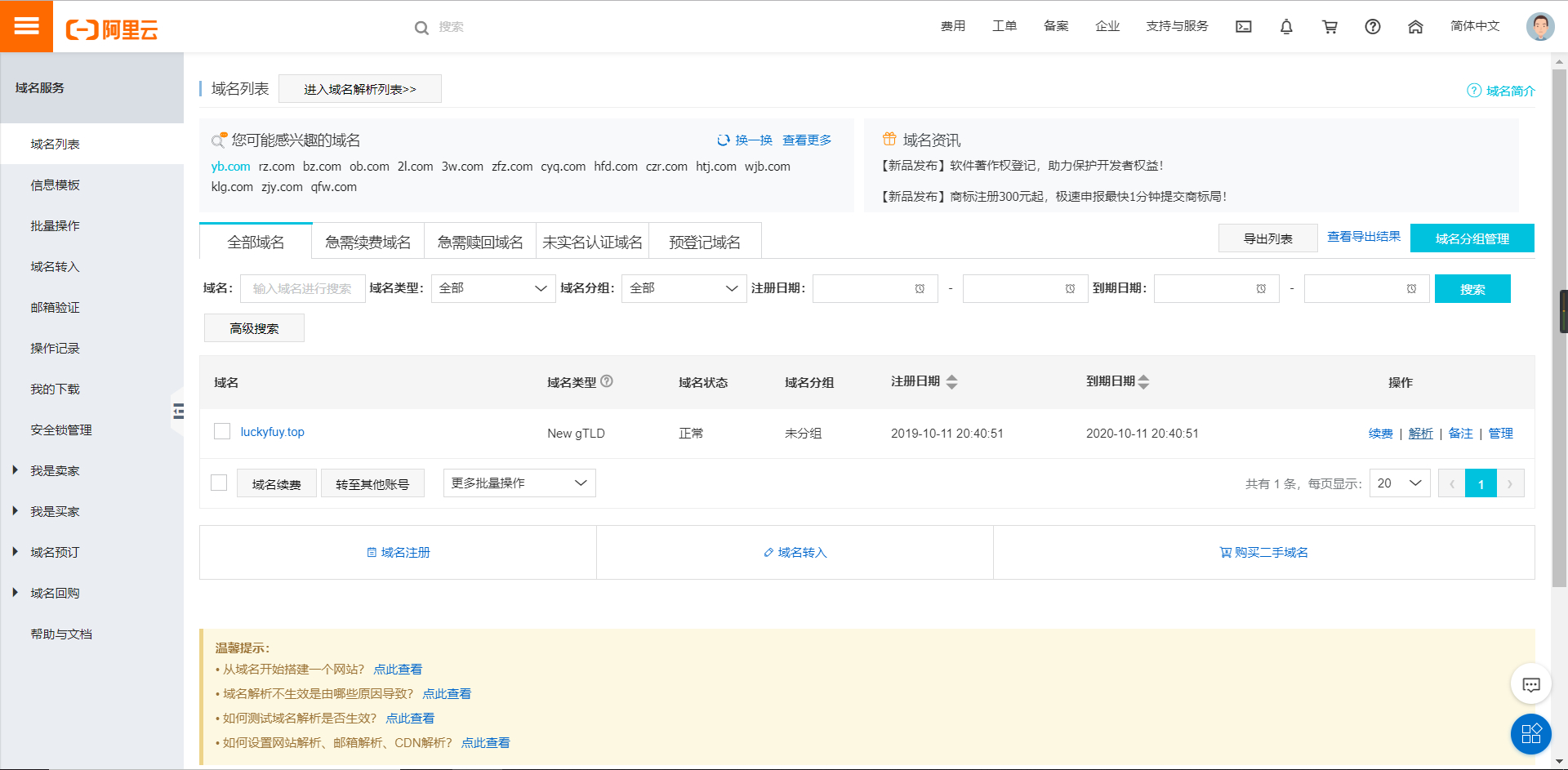Open the chat feedback floating icon

pyautogui.click(x=1531, y=684)
